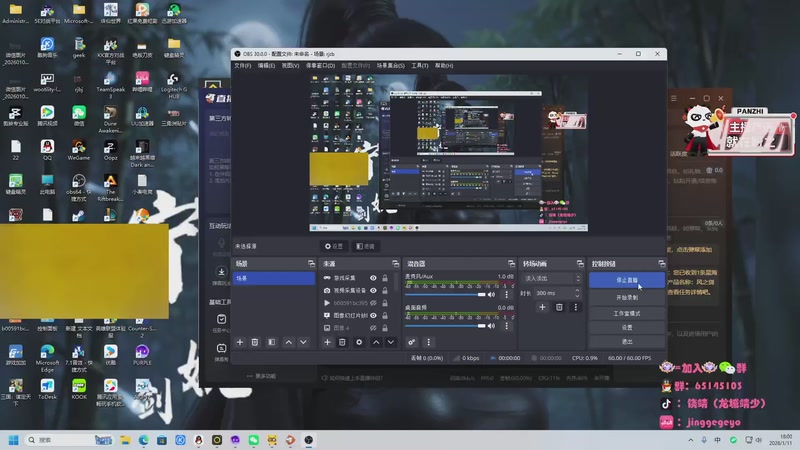This screenshot has width=800, height=450.
Task: Adjust 麦克风/Aux volume slider
Action: click(445, 294)
